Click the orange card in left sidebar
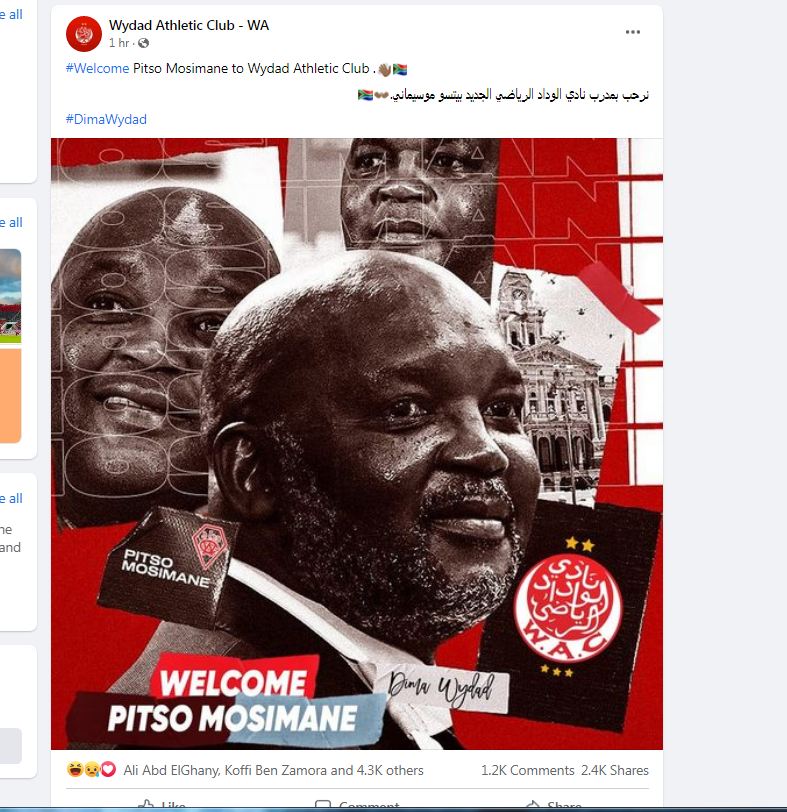787x812 pixels. (10, 396)
